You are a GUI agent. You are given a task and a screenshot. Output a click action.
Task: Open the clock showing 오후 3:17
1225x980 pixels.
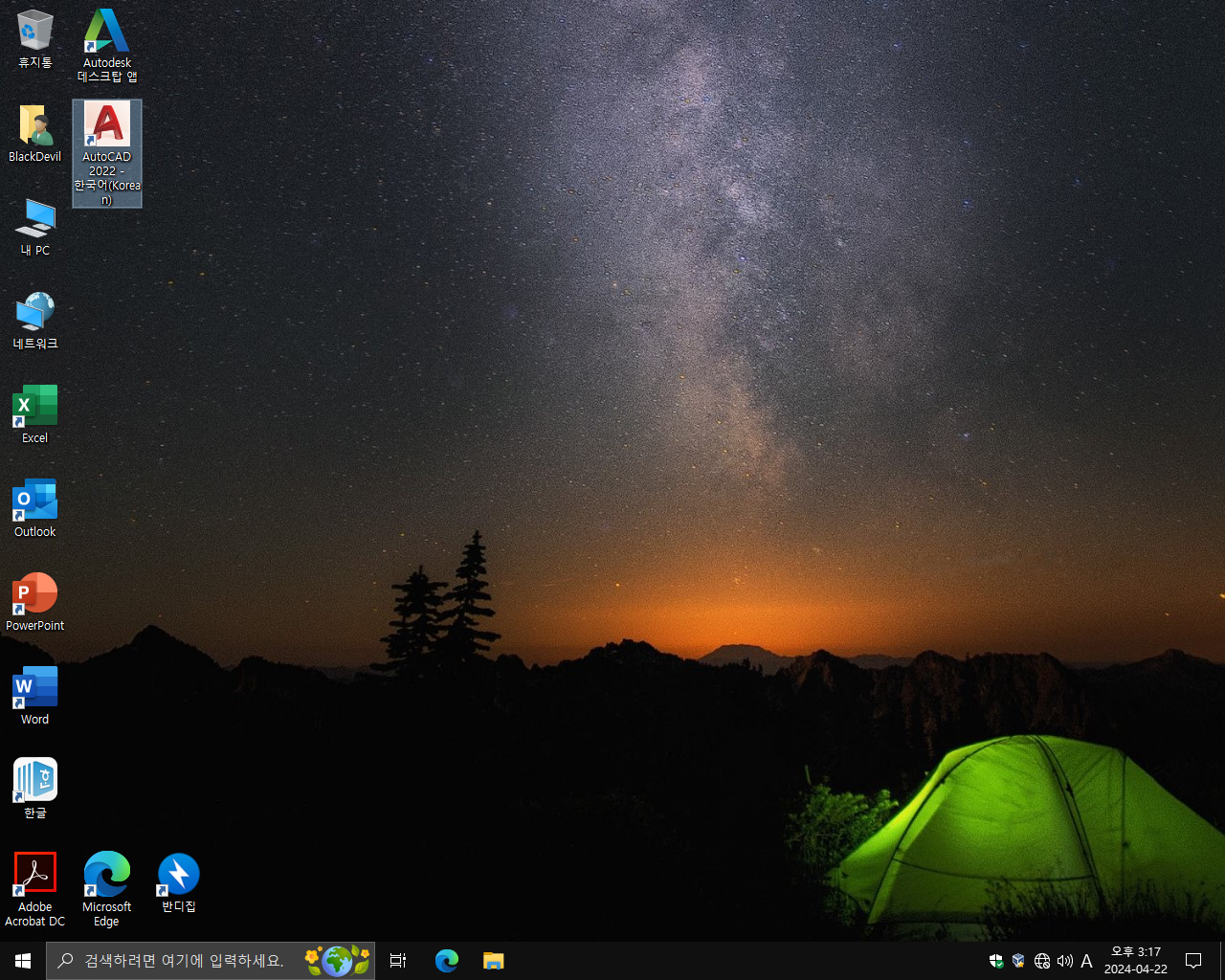[1136, 961]
